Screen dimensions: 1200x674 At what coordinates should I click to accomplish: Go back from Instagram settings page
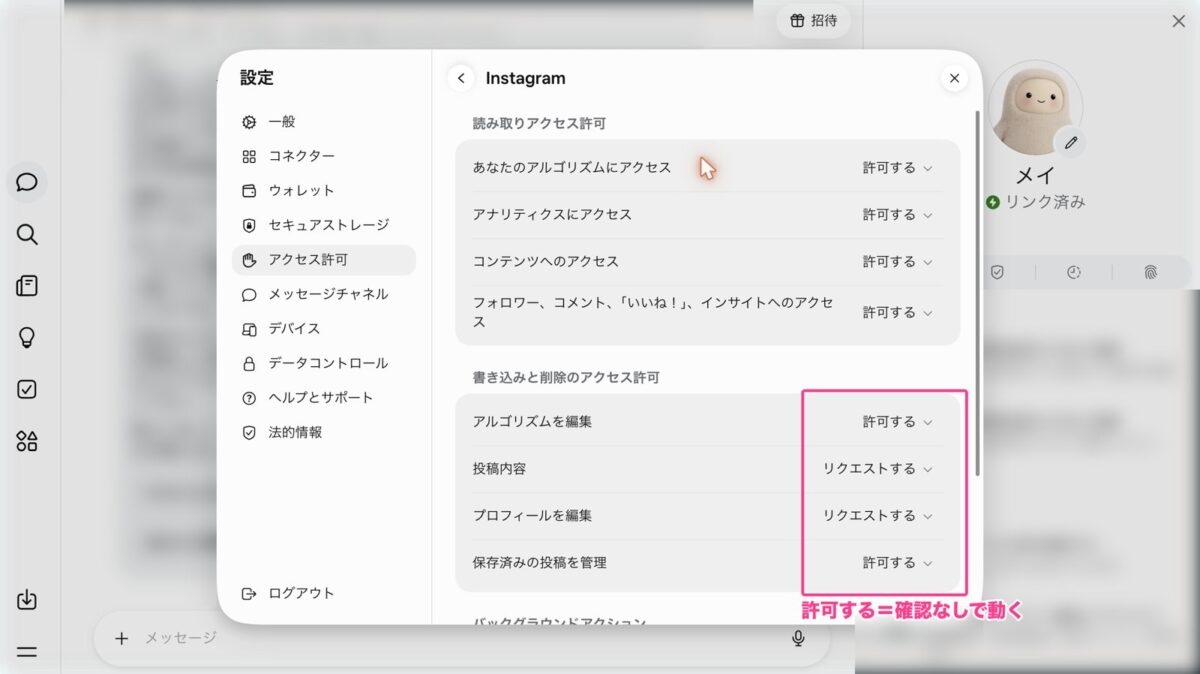pos(461,78)
